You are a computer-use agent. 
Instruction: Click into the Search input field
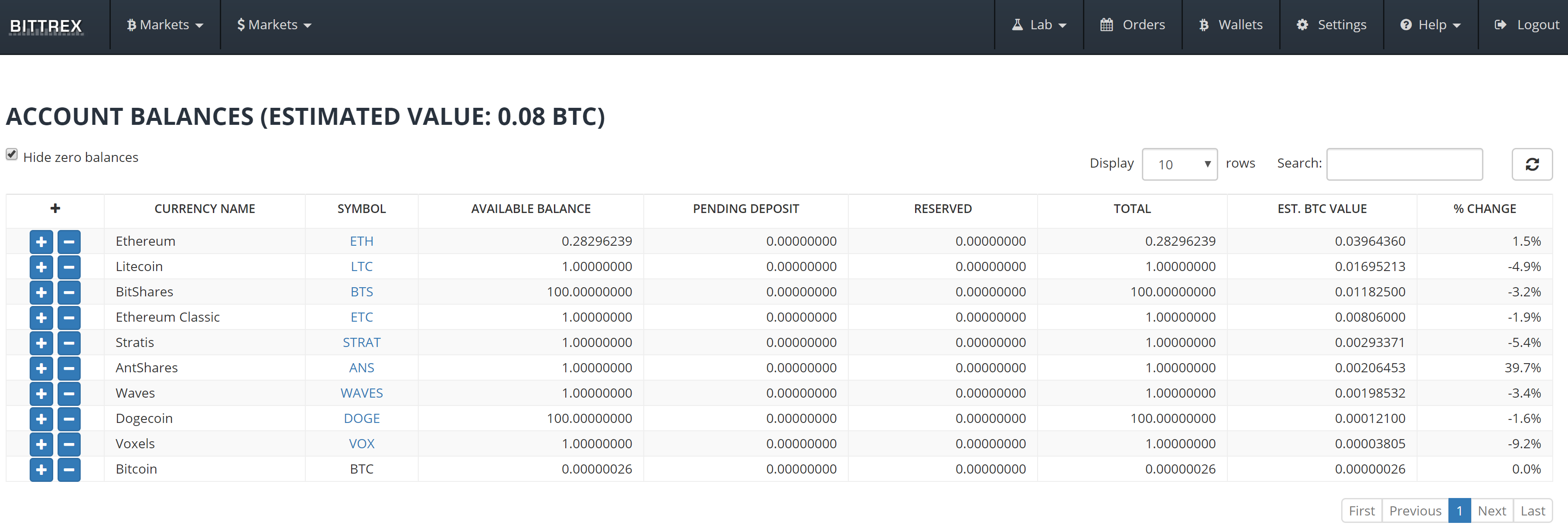point(1404,164)
